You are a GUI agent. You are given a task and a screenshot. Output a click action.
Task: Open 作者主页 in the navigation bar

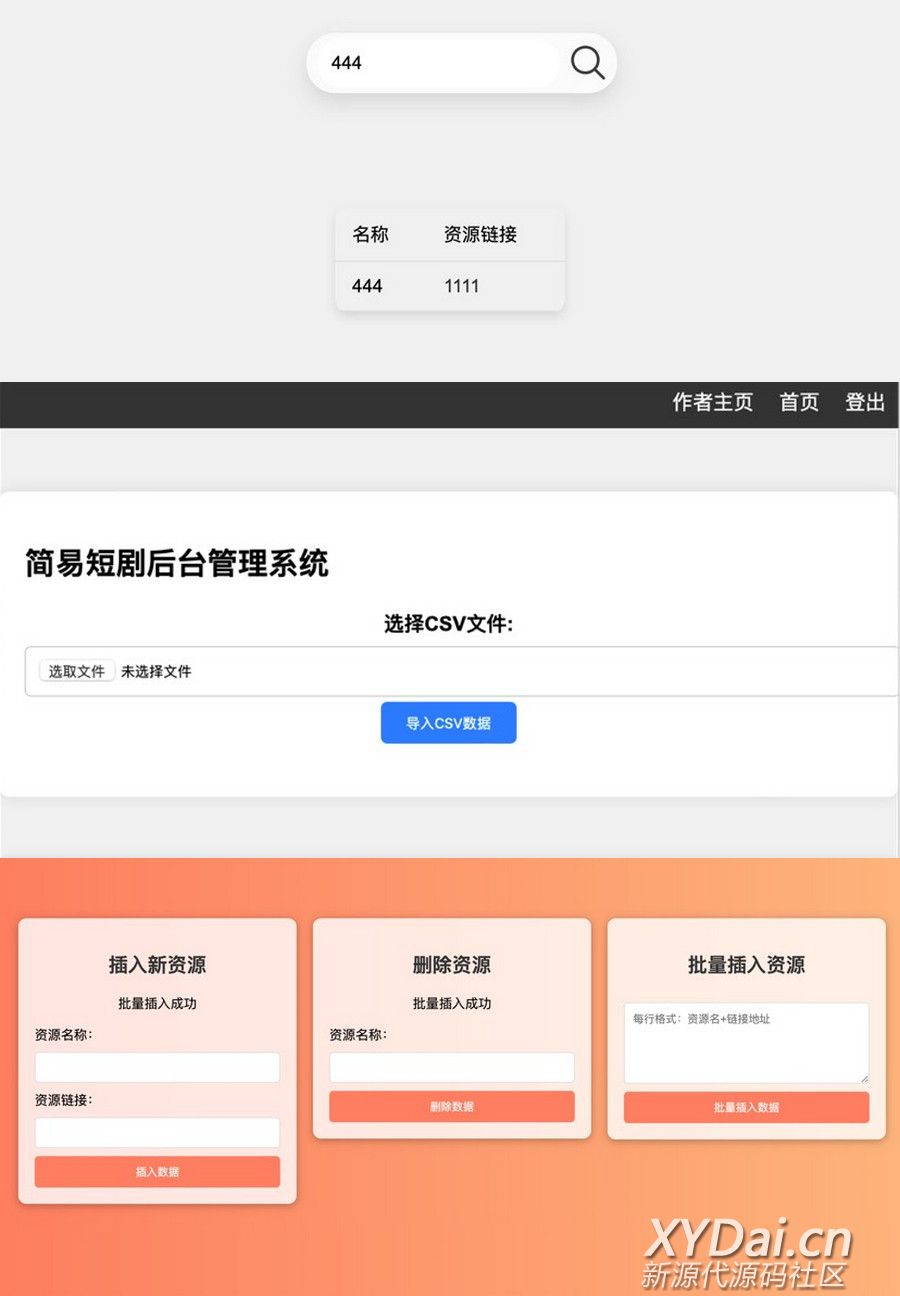[x=712, y=402]
